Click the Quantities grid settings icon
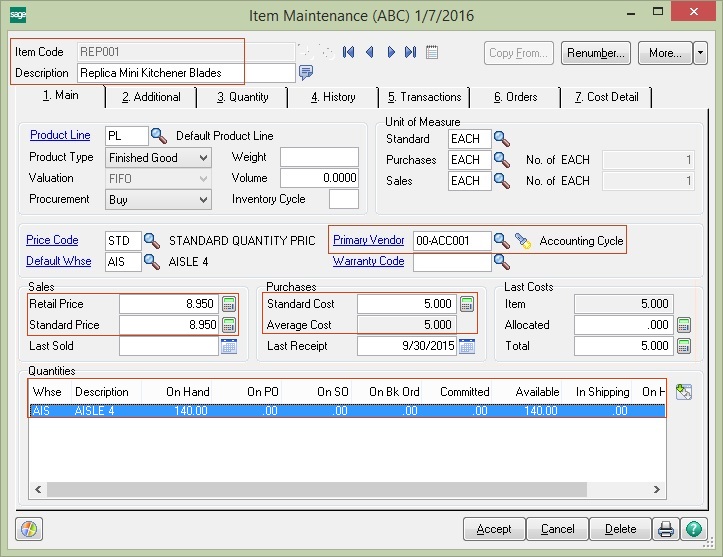Image resolution: width=723 pixels, height=557 pixels. [683, 392]
